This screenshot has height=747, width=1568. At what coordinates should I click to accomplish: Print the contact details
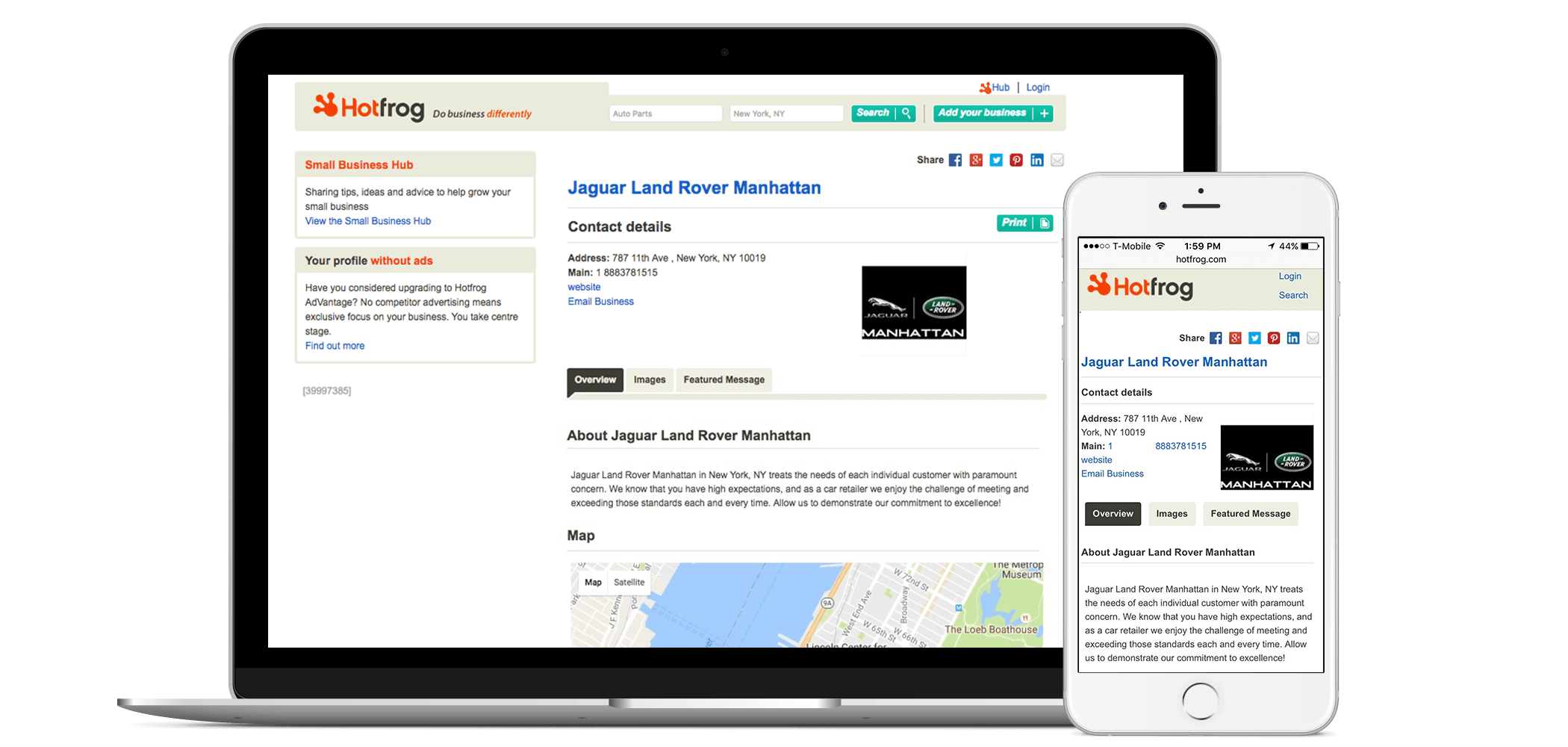(x=1024, y=223)
